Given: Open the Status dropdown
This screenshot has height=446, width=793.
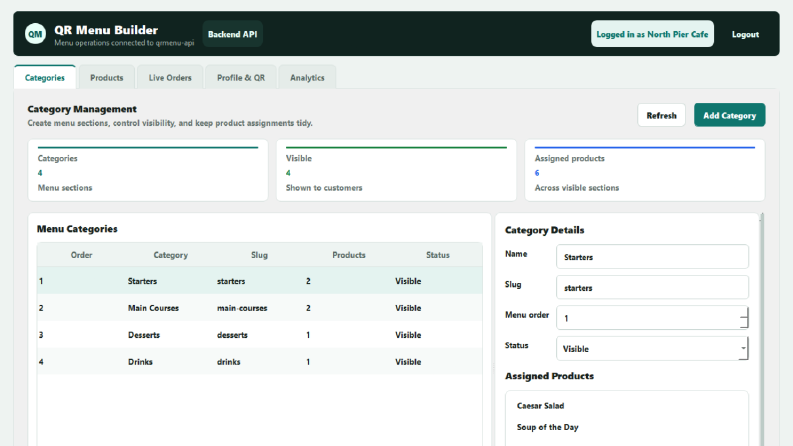Looking at the screenshot, I should click(652, 348).
